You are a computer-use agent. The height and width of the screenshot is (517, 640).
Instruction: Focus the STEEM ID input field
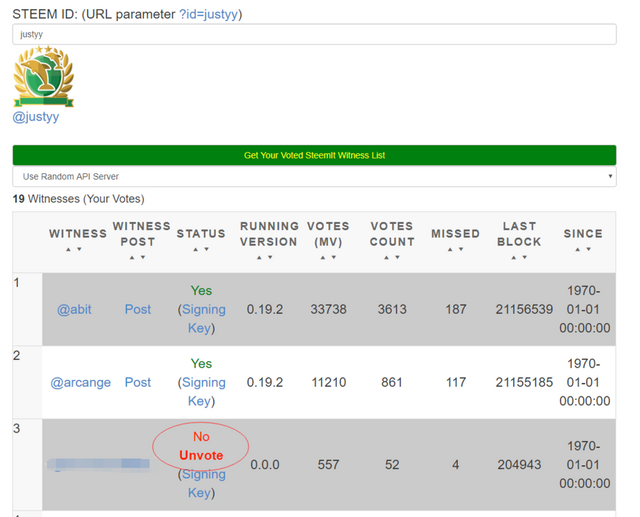click(314, 34)
